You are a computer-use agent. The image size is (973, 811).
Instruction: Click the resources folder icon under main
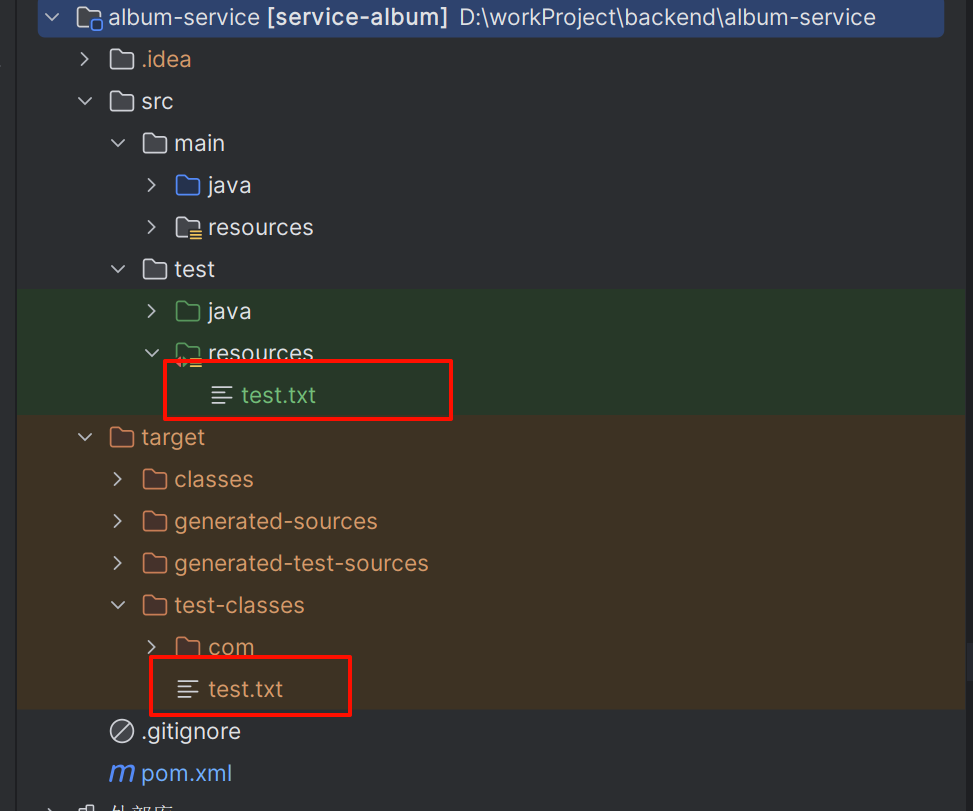[x=188, y=228]
